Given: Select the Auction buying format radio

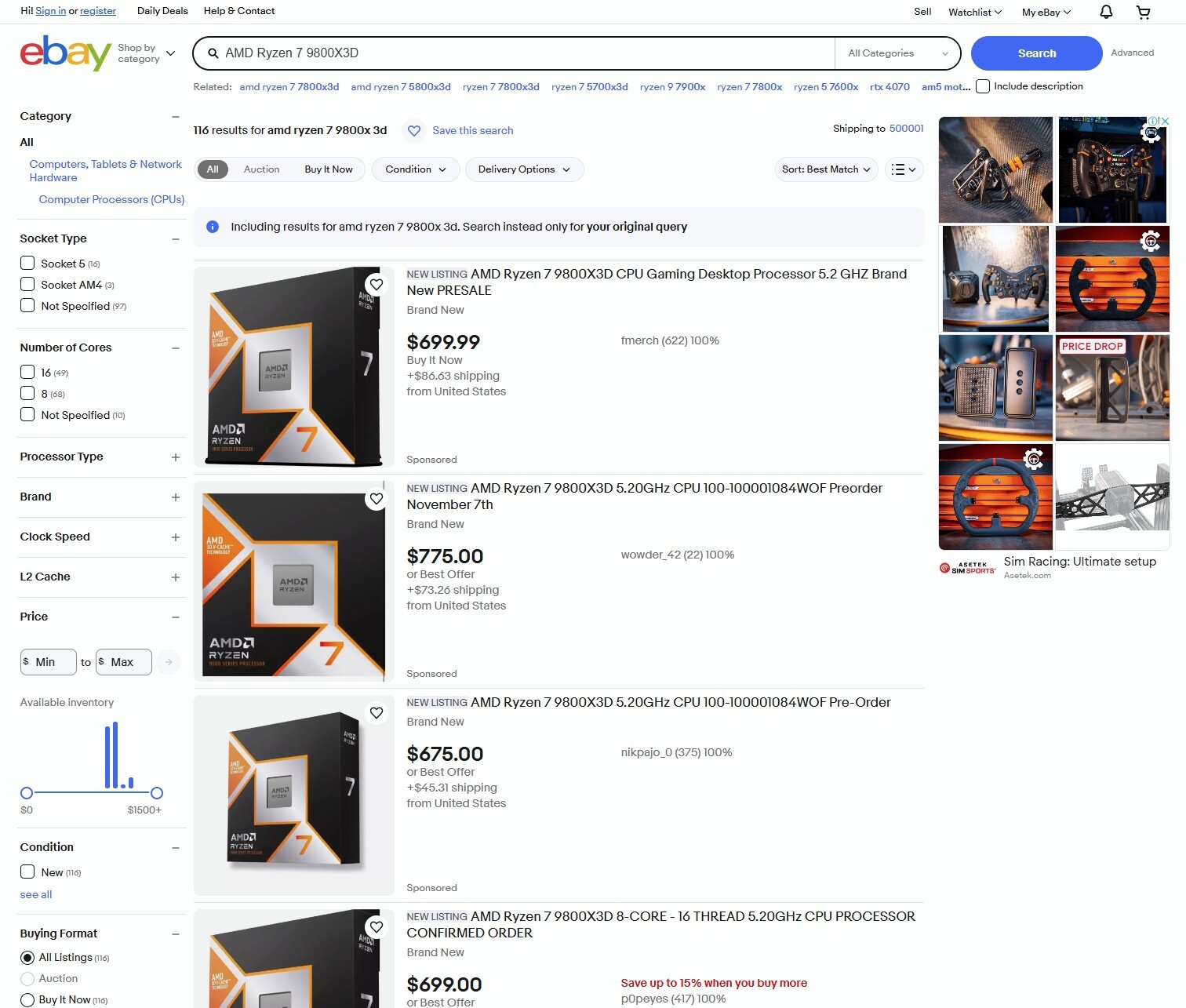Looking at the screenshot, I should click(x=27, y=979).
